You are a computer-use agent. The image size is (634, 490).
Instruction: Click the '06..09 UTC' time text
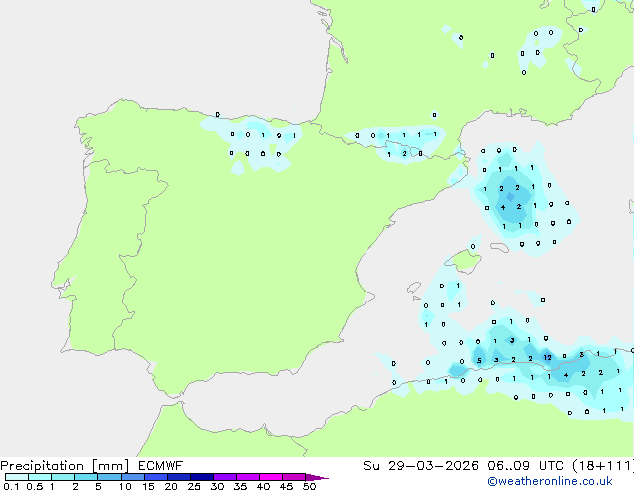(525, 466)
